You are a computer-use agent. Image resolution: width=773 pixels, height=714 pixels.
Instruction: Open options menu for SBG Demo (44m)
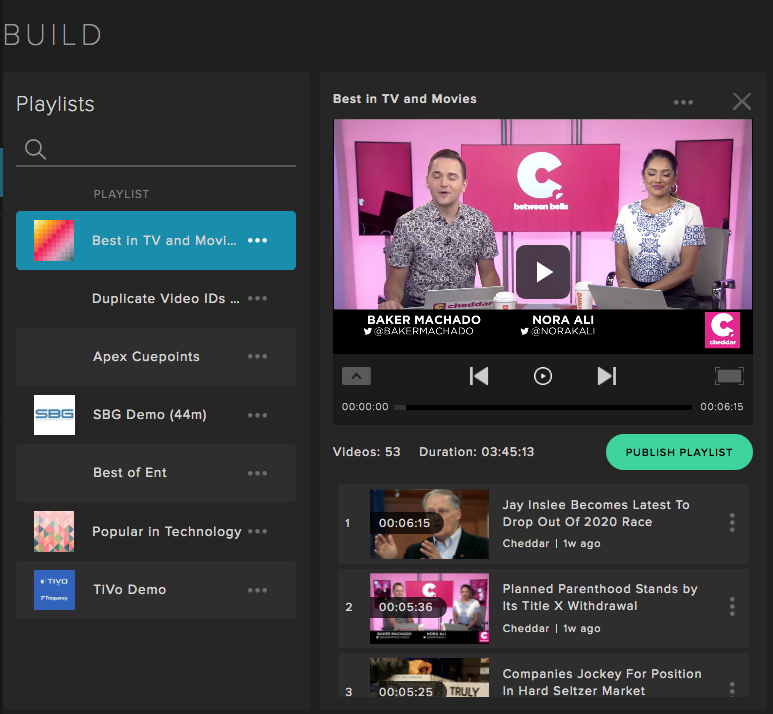tap(257, 415)
